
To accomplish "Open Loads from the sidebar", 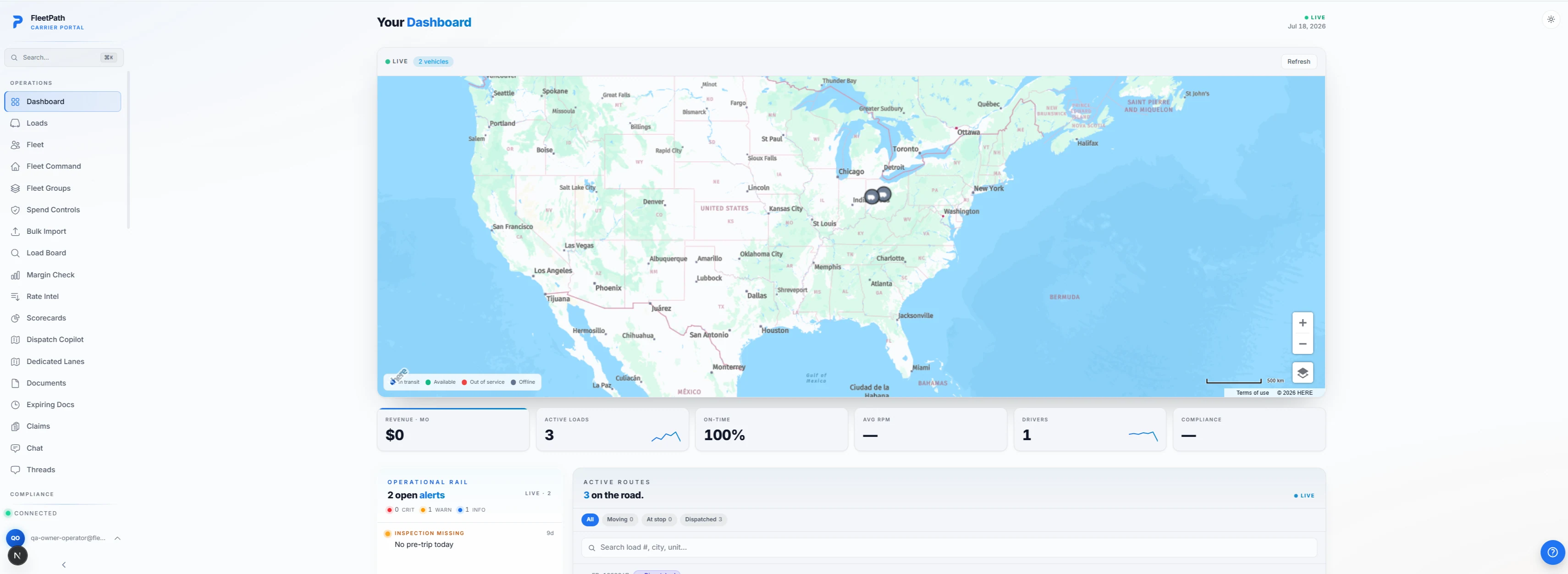I will click(63, 123).
